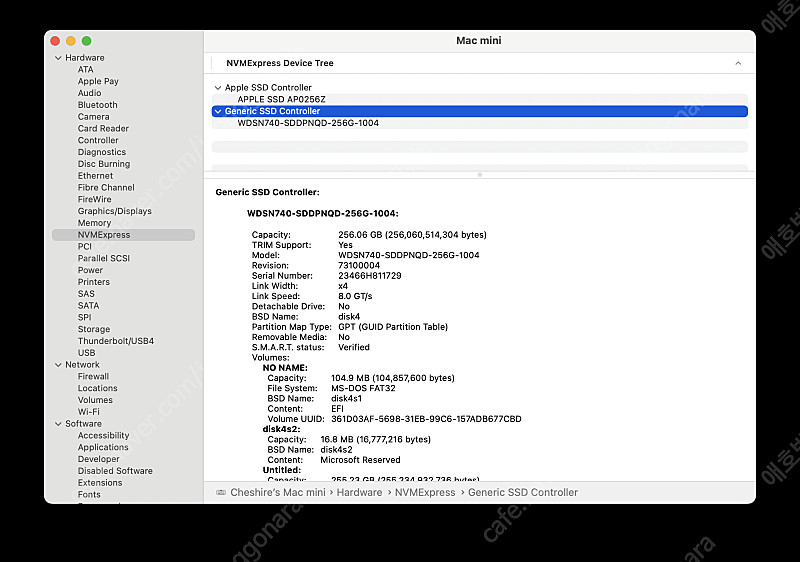
Task: Open Wi-Fi under Network
Action: point(89,412)
